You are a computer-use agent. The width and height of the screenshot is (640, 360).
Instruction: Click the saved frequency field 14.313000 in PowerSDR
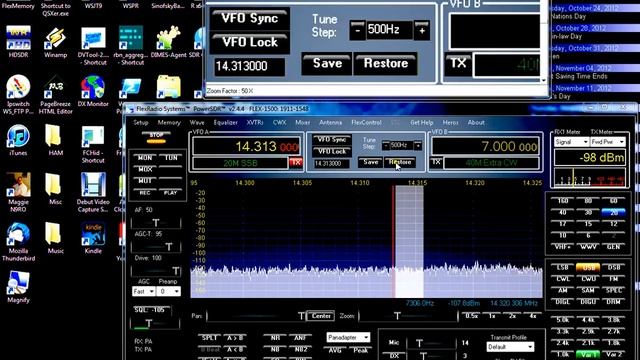(331, 164)
